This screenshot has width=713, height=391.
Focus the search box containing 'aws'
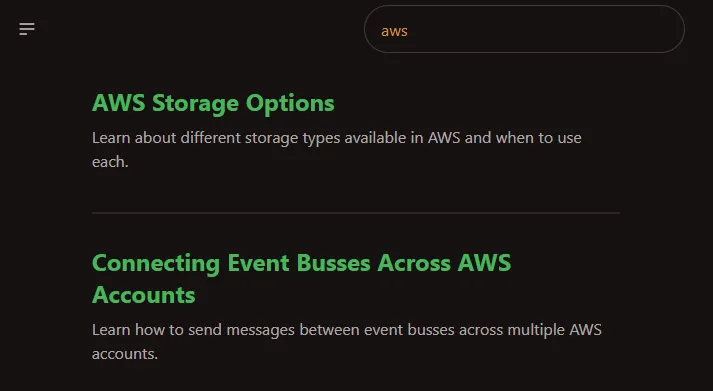pyautogui.click(x=524, y=29)
